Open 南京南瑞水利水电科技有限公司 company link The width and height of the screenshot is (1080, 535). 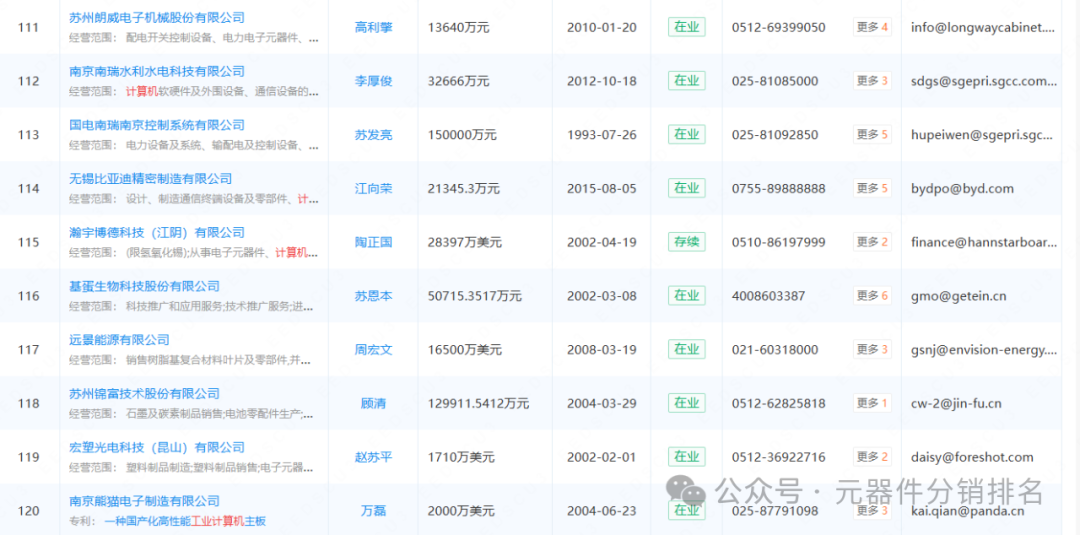(x=156, y=72)
